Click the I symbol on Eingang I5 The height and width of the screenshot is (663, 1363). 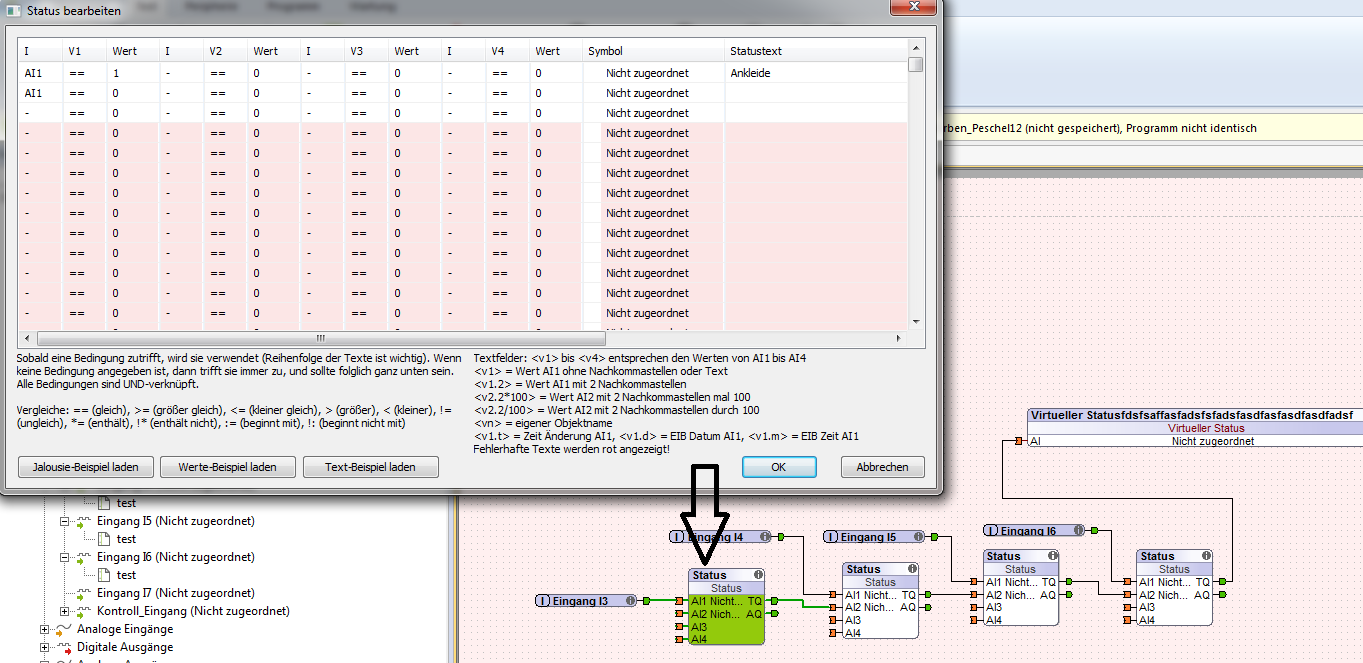click(831, 537)
